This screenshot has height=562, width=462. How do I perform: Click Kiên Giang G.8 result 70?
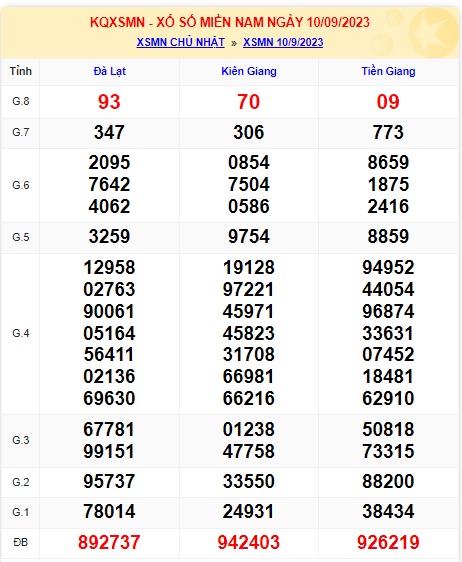point(248,102)
